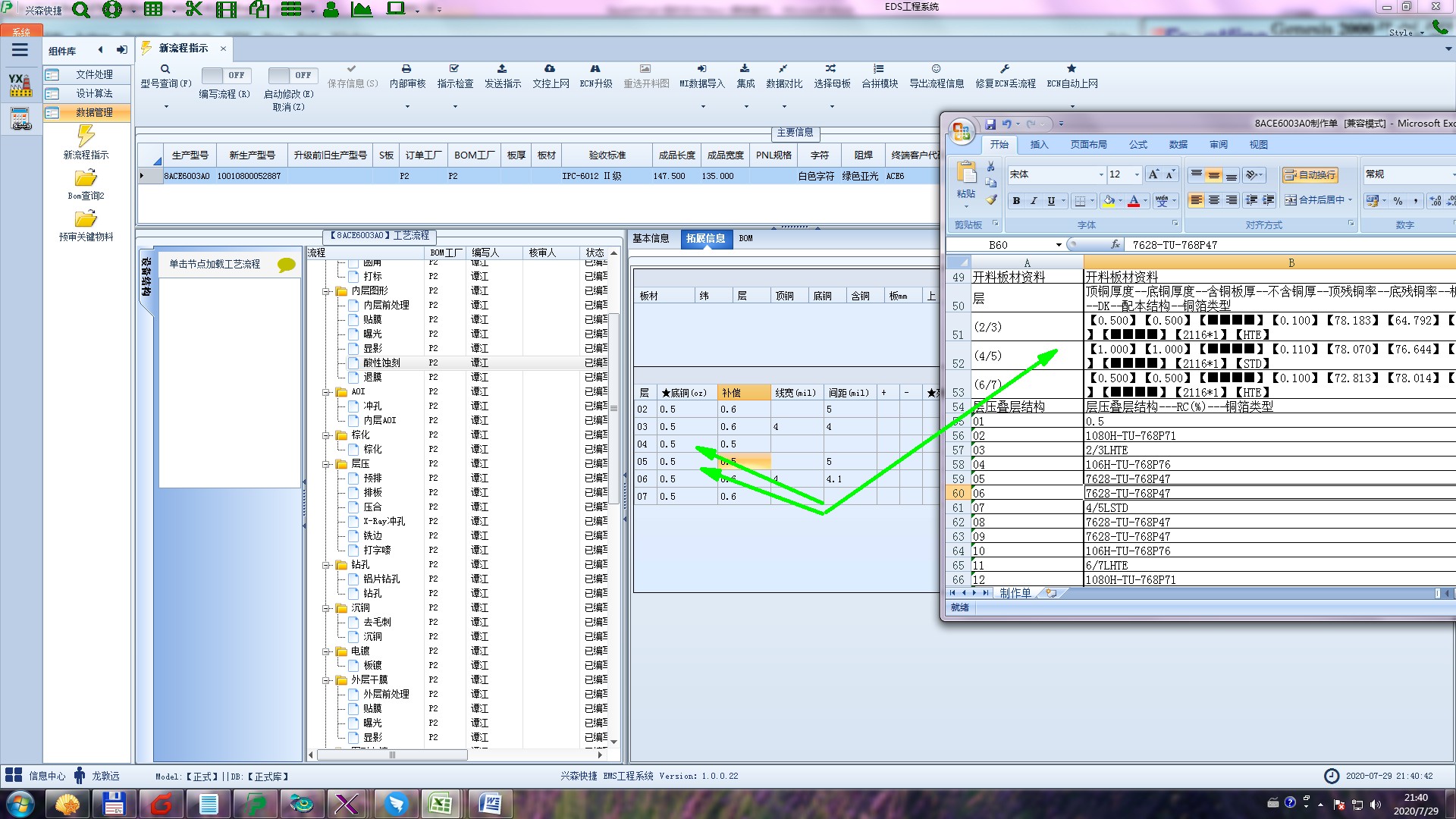The height and width of the screenshot is (819, 1456).
Task: Click the 型号查询 search icon
Action: click(165, 69)
